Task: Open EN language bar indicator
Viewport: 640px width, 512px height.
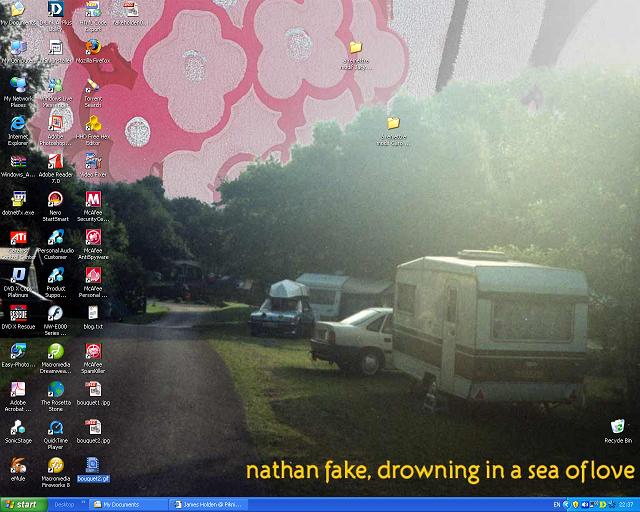Action: tap(557, 505)
